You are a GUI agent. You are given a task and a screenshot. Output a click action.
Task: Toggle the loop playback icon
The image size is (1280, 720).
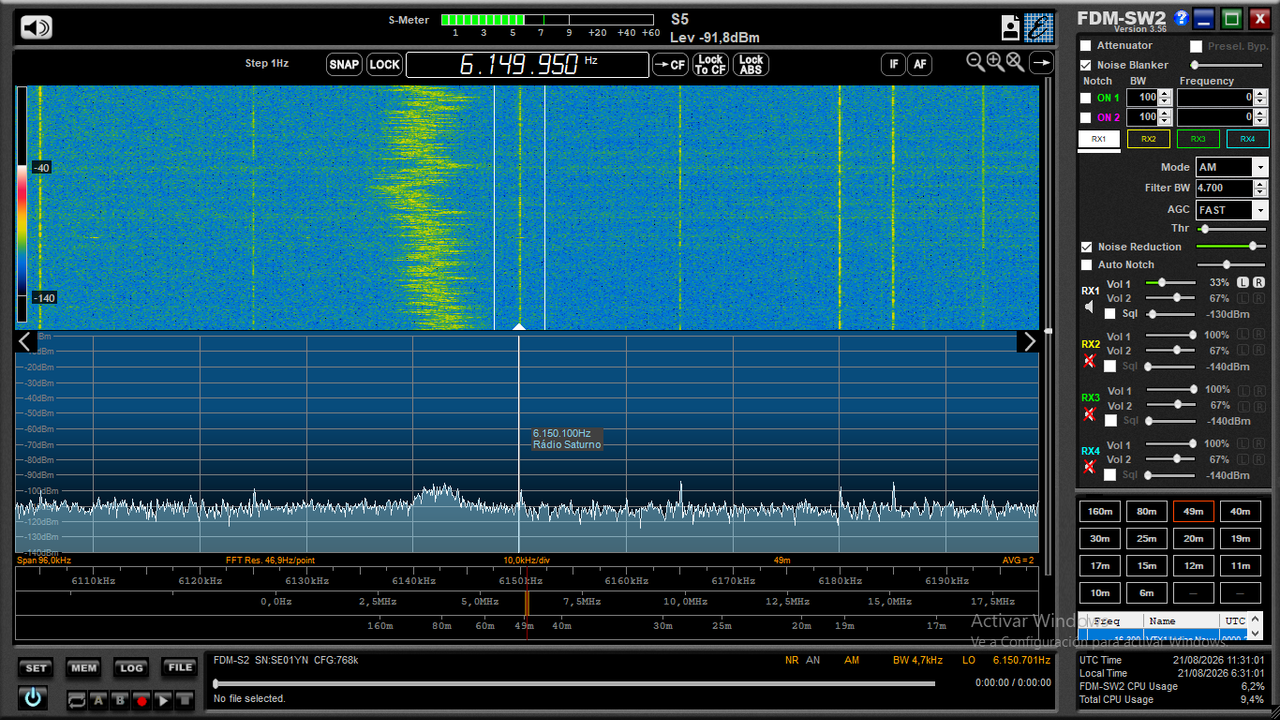pyautogui.click(x=77, y=701)
